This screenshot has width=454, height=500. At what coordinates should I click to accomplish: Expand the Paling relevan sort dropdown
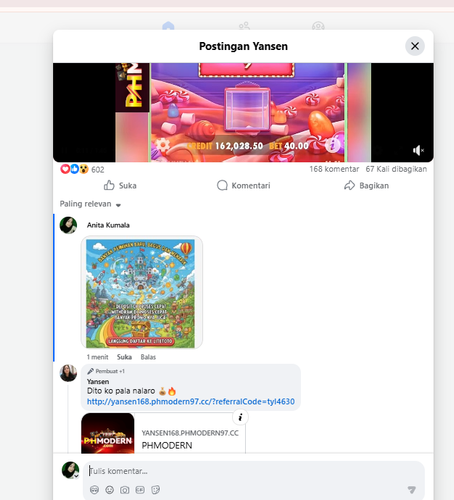point(90,204)
